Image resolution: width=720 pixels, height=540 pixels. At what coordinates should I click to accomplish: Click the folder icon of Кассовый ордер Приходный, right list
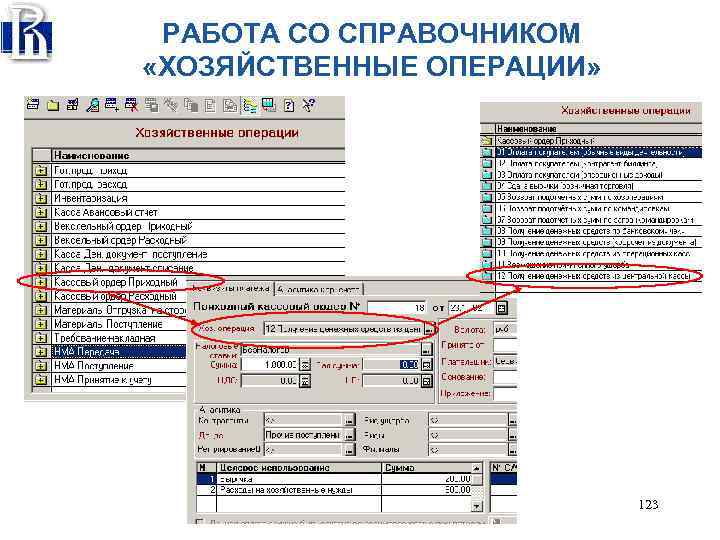coord(487,141)
